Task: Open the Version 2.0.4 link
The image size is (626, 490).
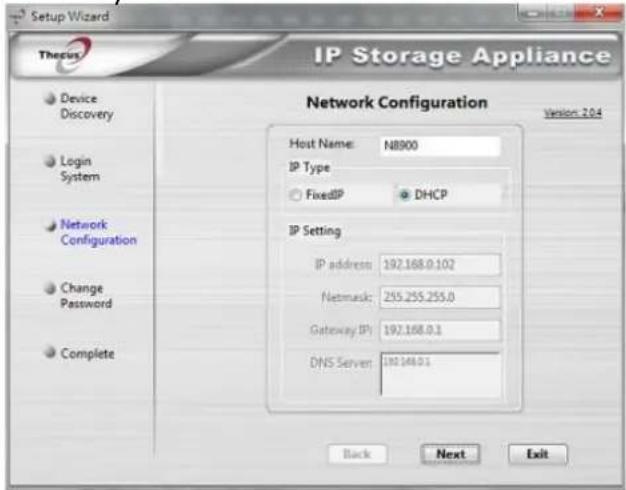Action: (x=573, y=113)
